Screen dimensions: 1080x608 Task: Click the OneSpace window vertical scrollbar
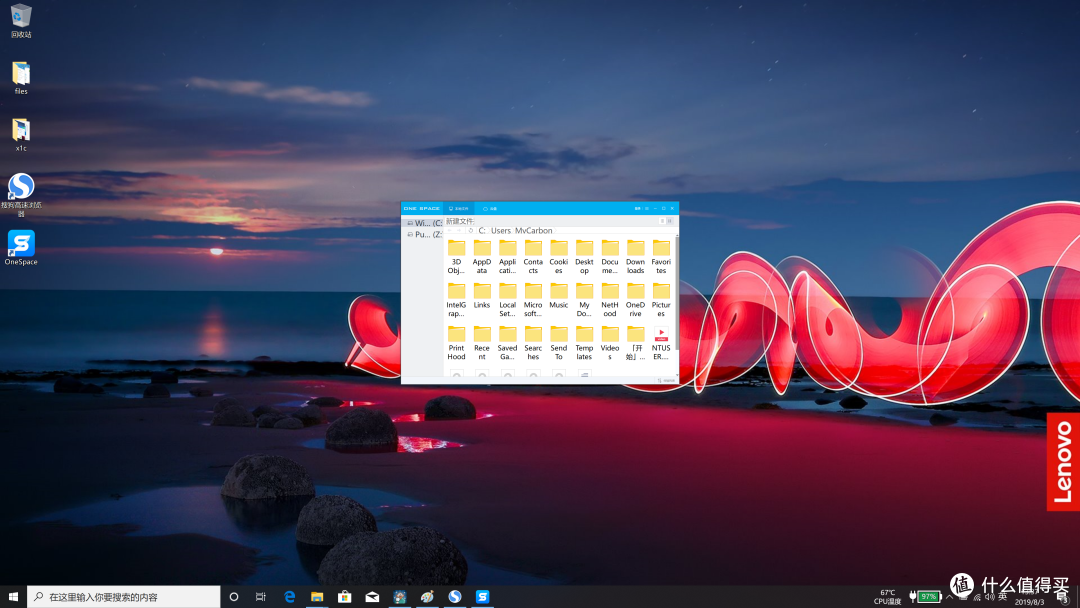click(x=677, y=293)
